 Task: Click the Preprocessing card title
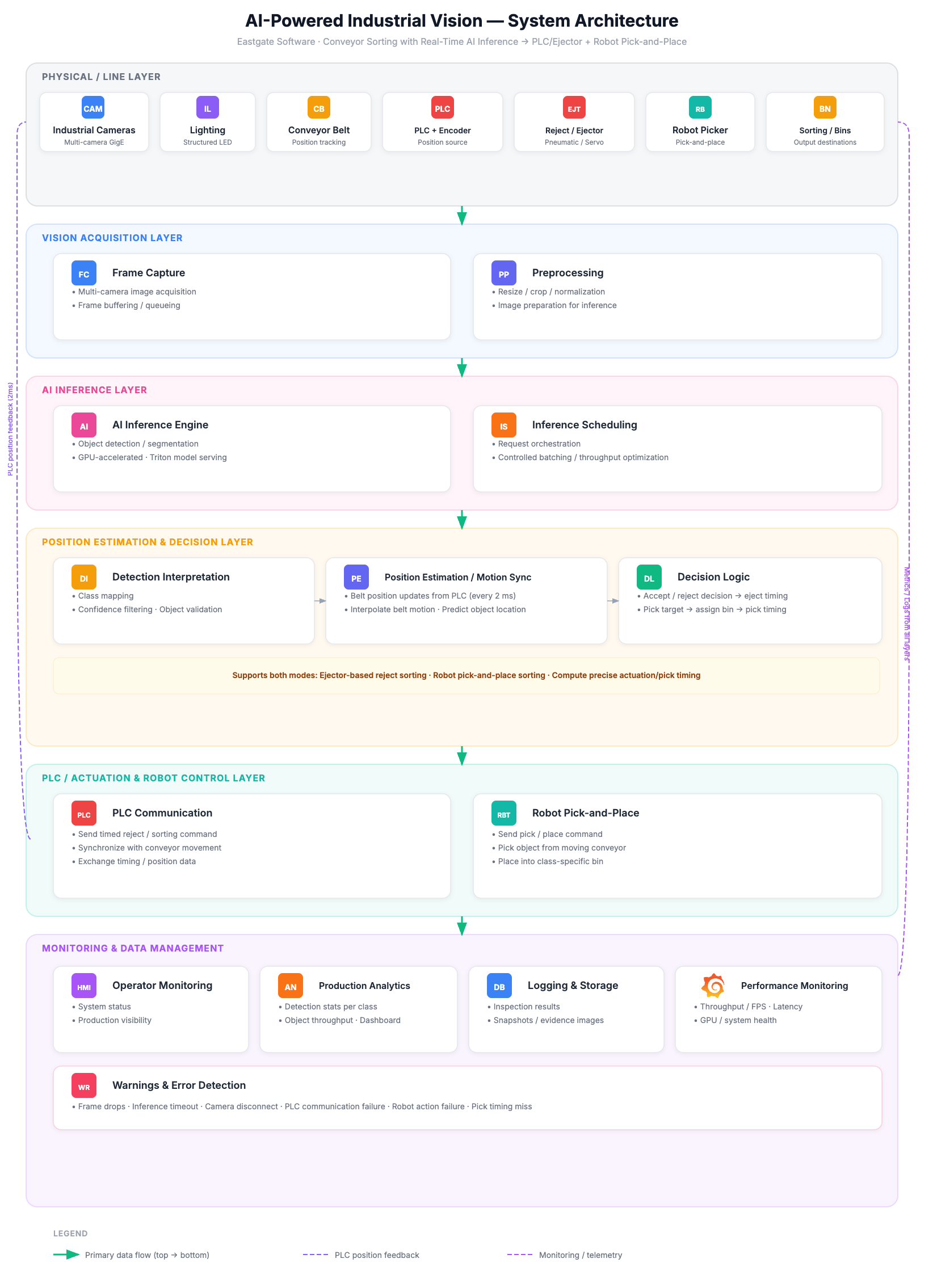(568, 273)
